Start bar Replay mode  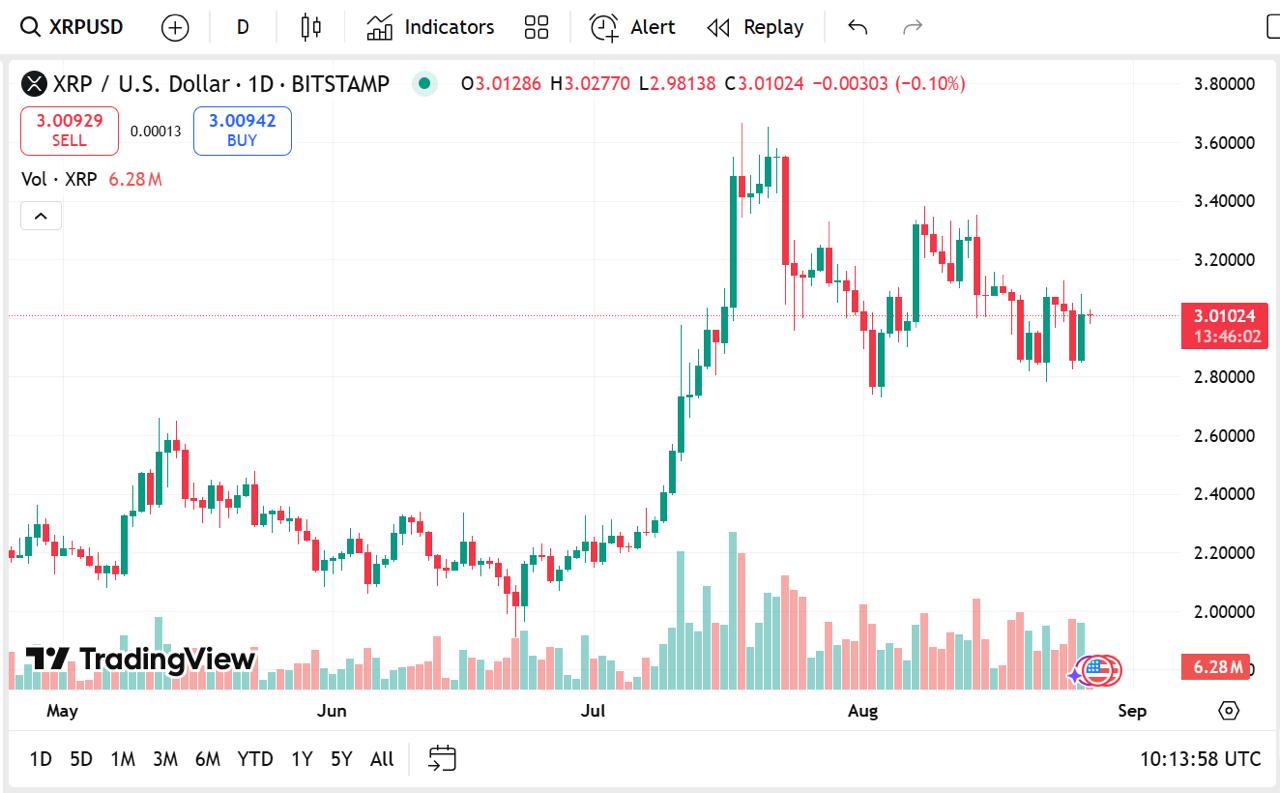pyautogui.click(x=755, y=27)
